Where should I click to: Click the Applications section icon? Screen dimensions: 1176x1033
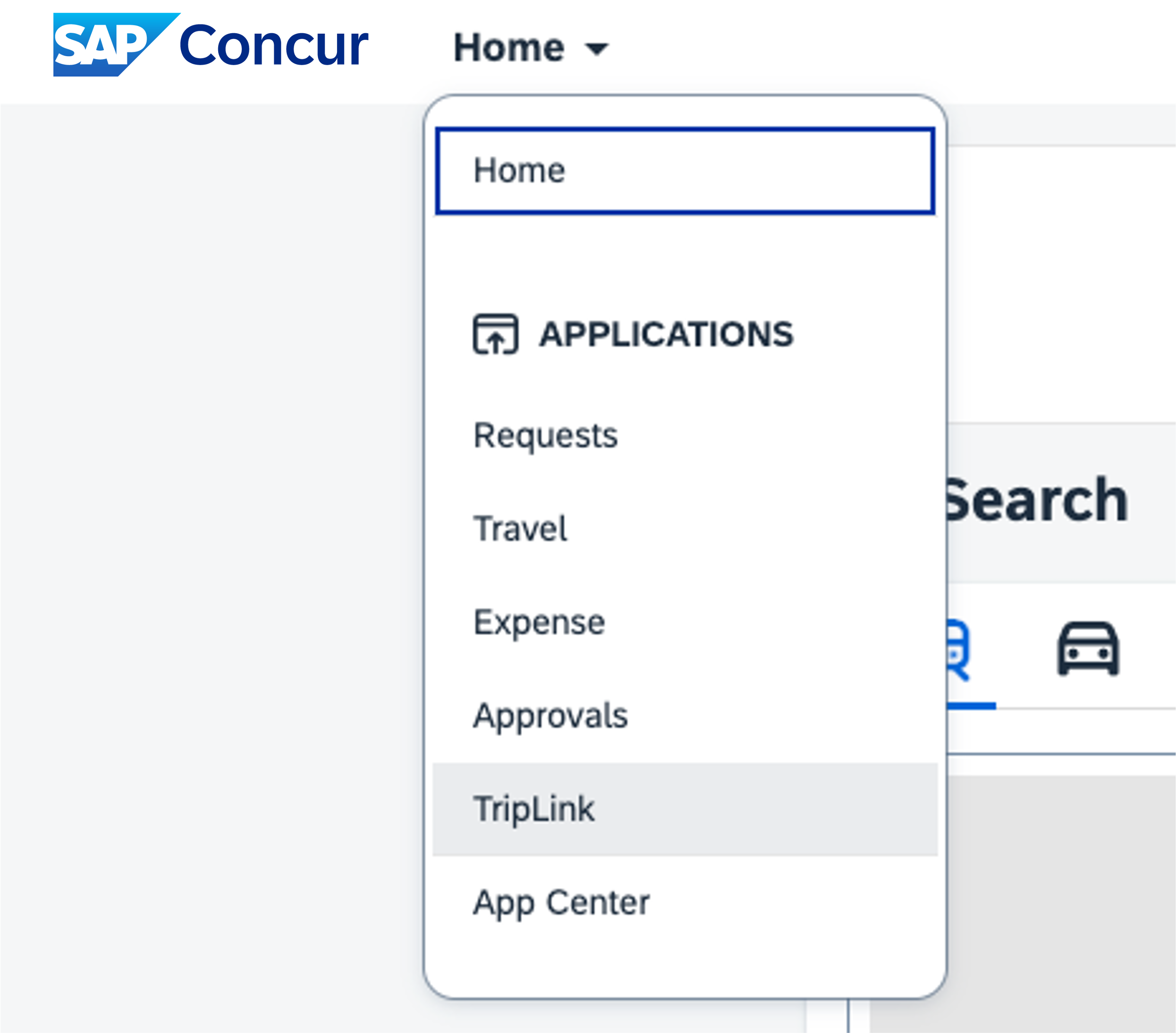[x=496, y=334]
